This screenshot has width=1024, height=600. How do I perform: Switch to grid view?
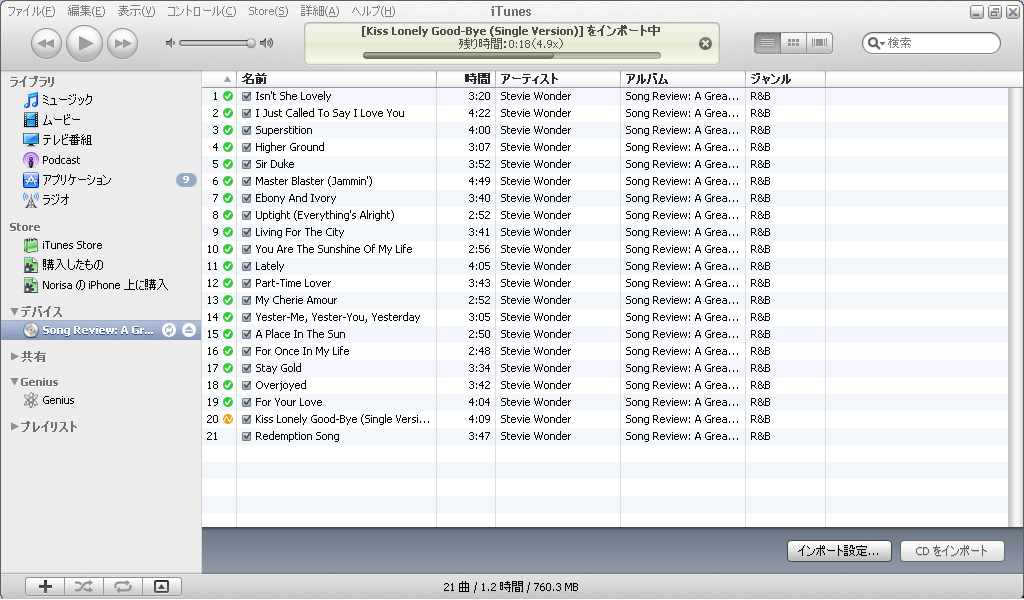pyautogui.click(x=793, y=43)
